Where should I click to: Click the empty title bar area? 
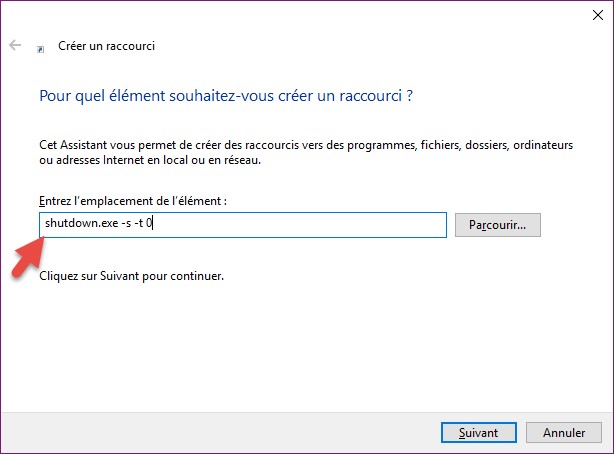[300, 14]
